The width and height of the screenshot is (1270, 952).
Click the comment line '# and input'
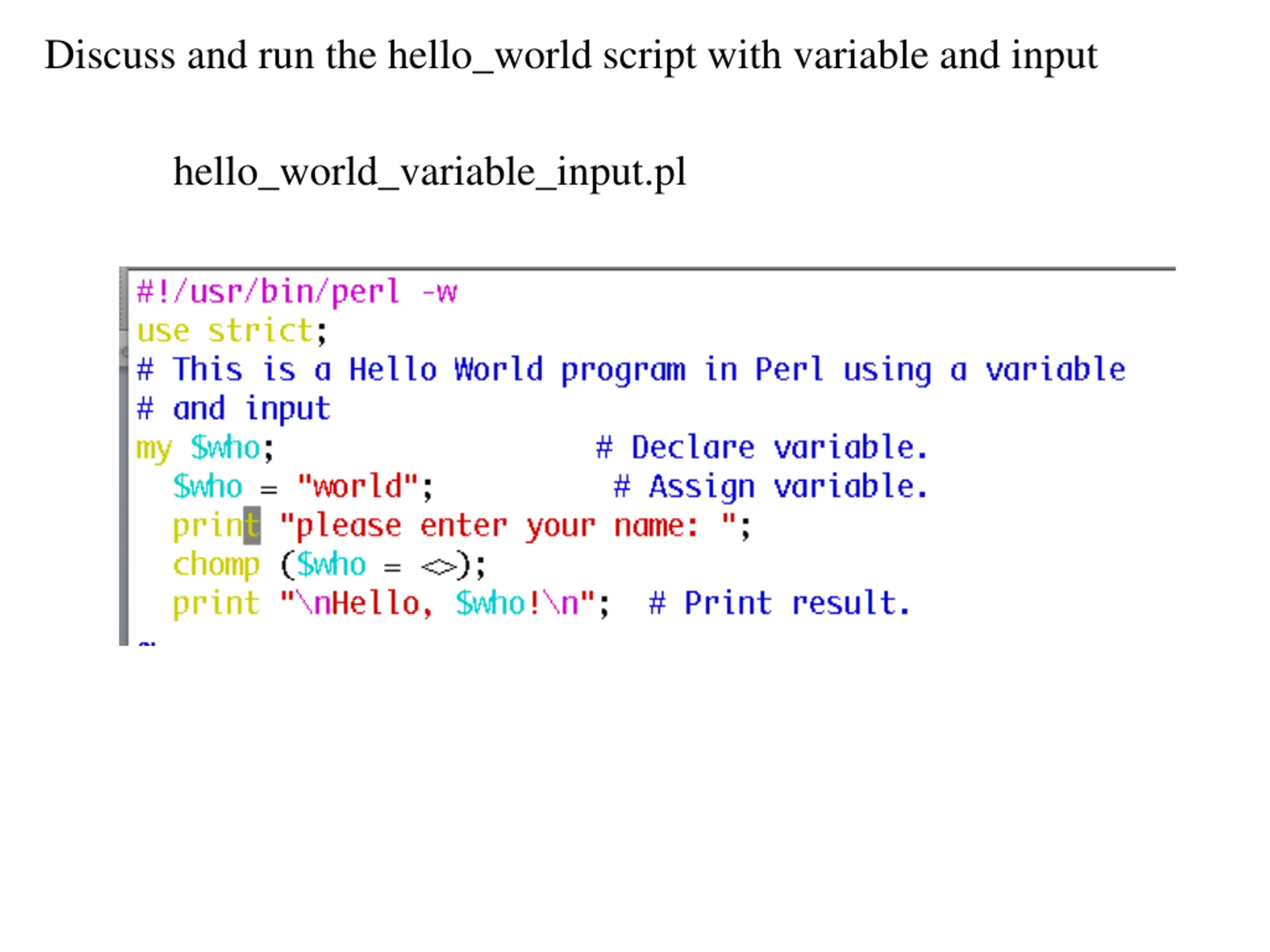pos(233,409)
